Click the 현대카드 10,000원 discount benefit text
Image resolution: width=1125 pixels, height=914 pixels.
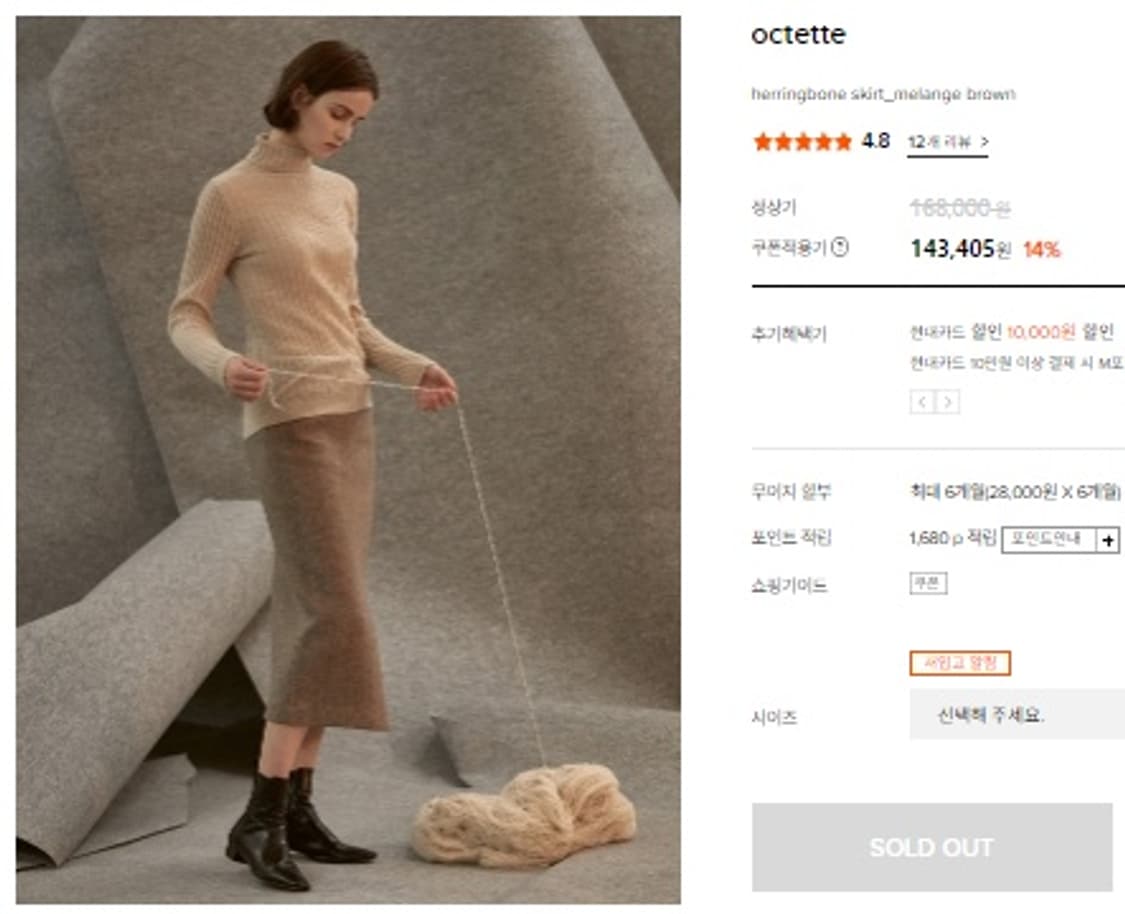[1010, 333]
